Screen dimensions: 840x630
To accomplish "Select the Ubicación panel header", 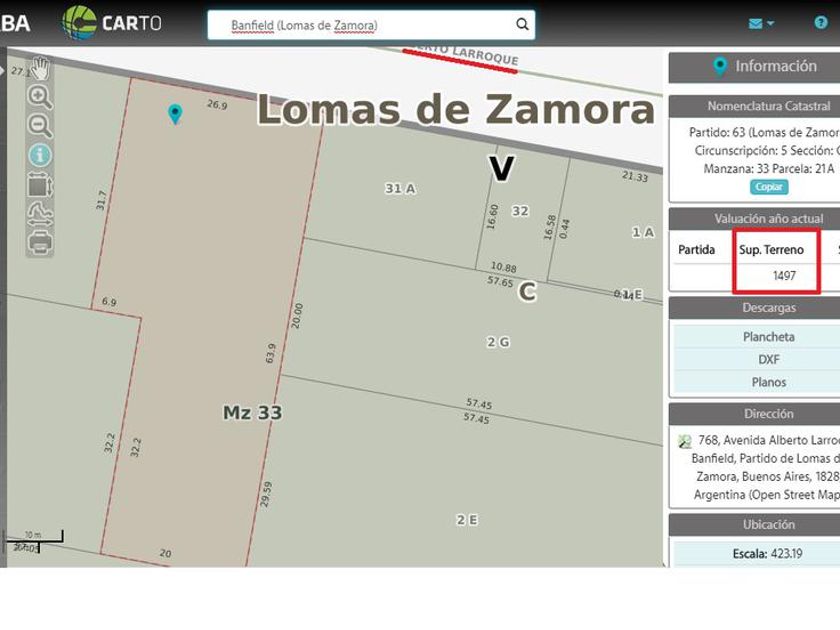I will pyautogui.click(x=754, y=524).
